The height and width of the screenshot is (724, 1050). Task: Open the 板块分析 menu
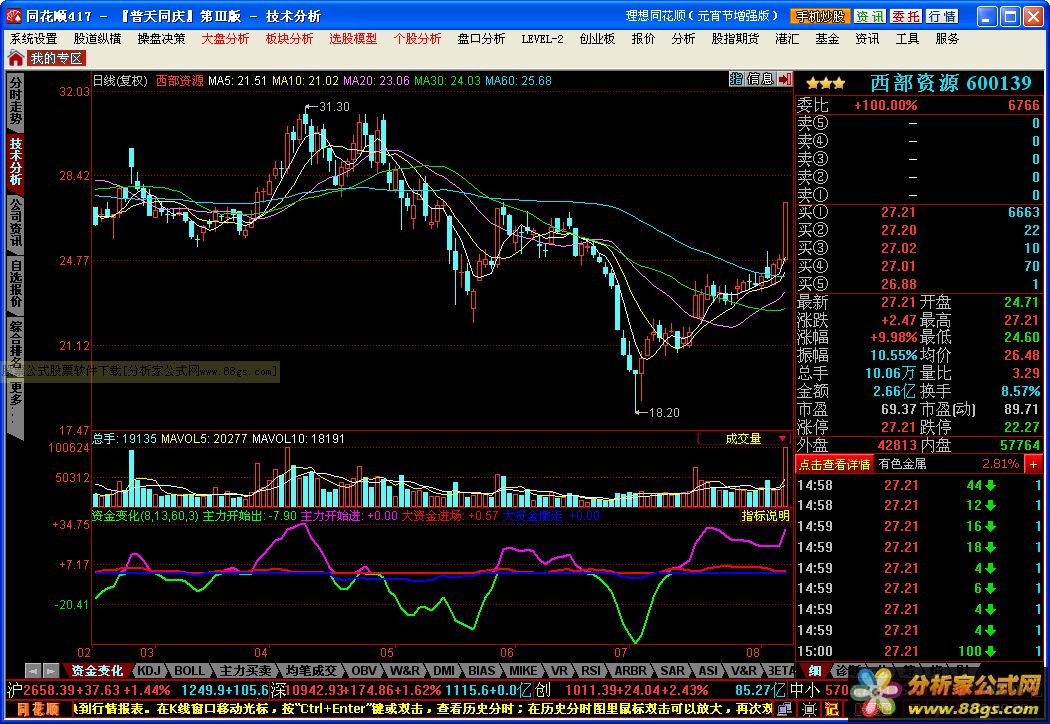[289, 39]
